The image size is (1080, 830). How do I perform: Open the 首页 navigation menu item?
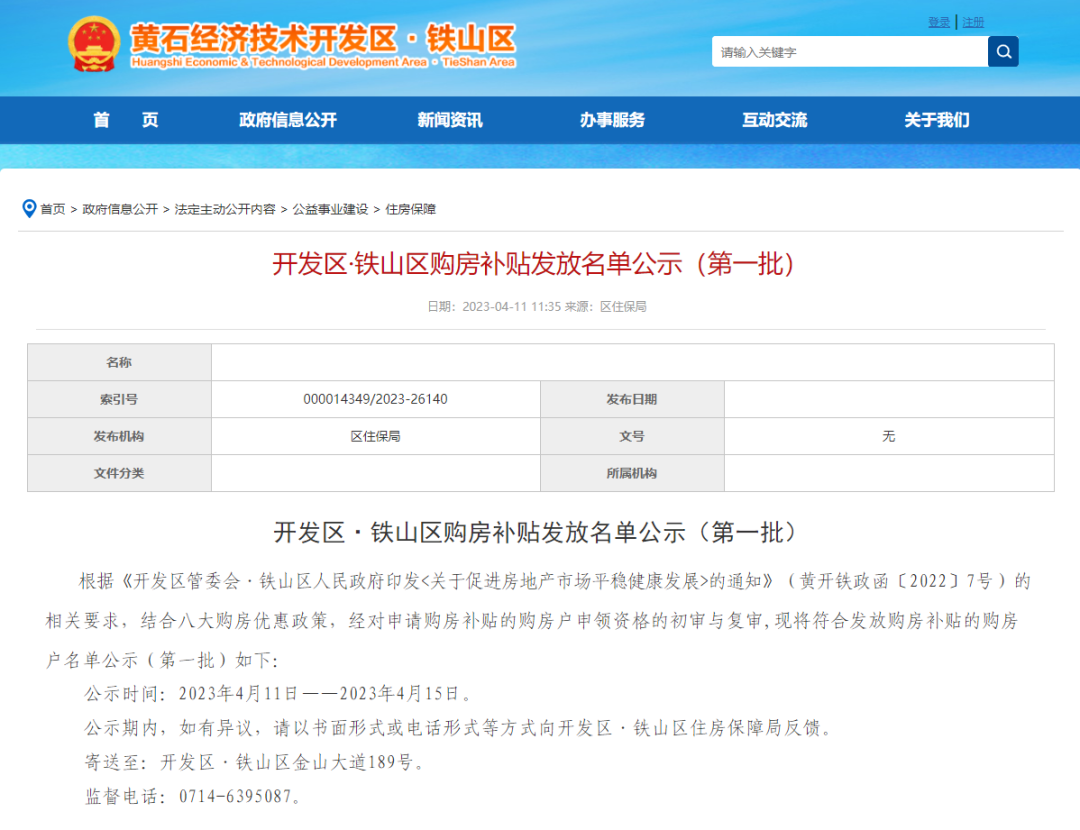pyautogui.click(x=126, y=120)
